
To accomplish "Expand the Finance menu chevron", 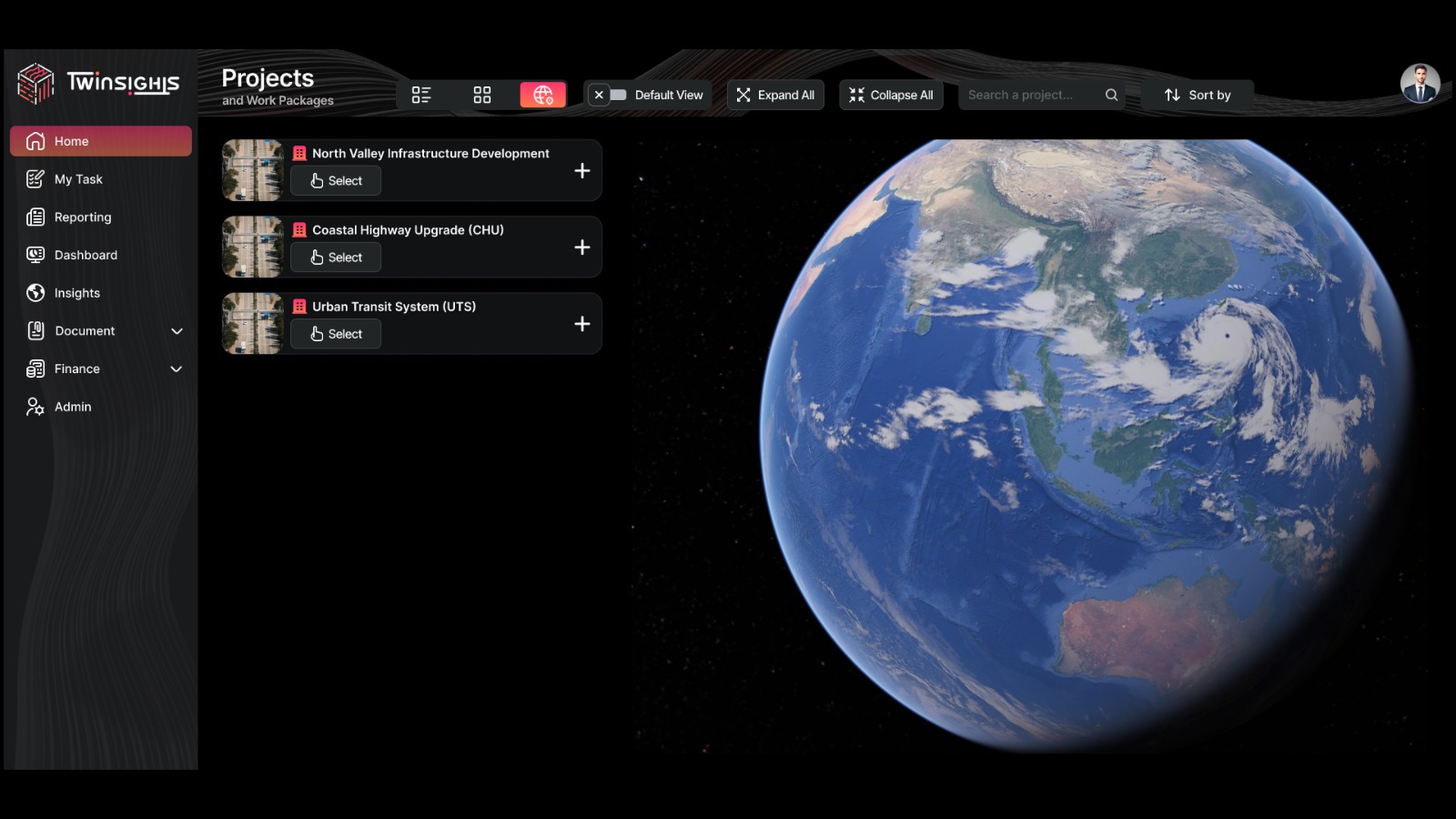I will [x=177, y=369].
